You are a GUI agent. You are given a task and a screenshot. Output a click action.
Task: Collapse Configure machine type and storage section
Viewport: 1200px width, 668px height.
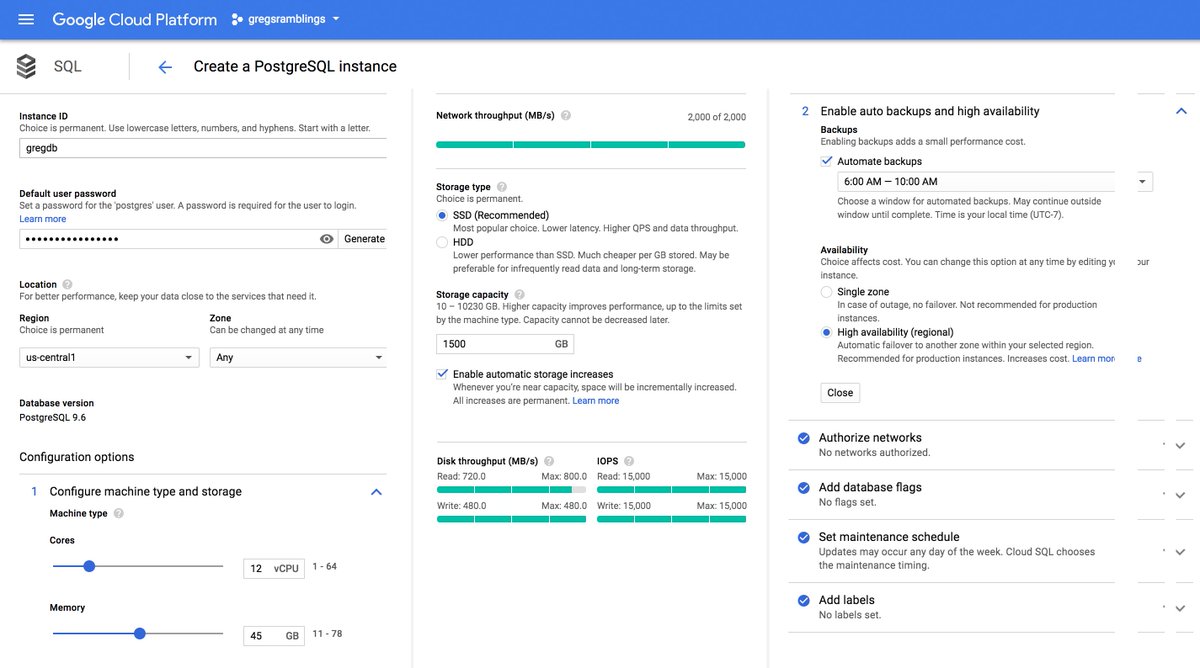click(376, 492)
